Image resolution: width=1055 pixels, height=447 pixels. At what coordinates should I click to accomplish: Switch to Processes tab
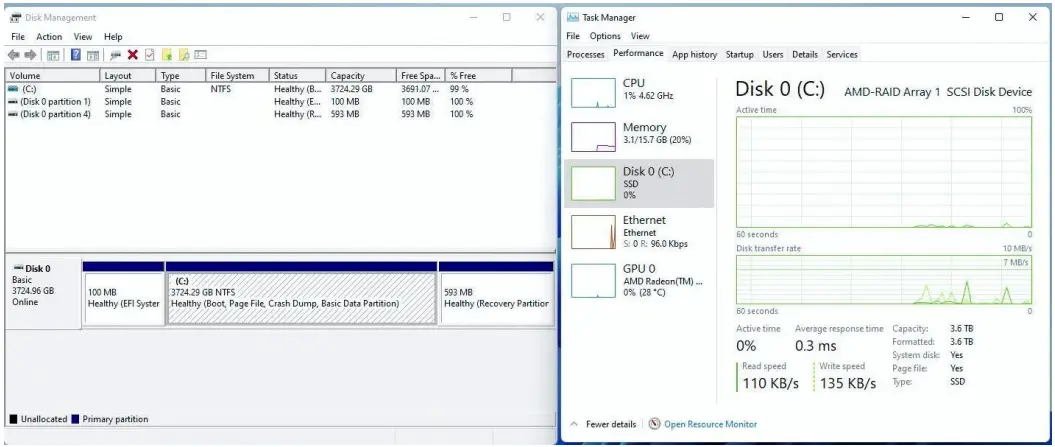(585, 55)
